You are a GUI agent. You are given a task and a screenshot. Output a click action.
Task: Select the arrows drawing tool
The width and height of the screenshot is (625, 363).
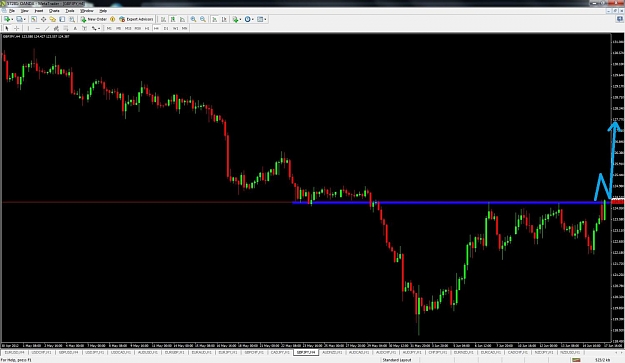click(x=94, y=28)
